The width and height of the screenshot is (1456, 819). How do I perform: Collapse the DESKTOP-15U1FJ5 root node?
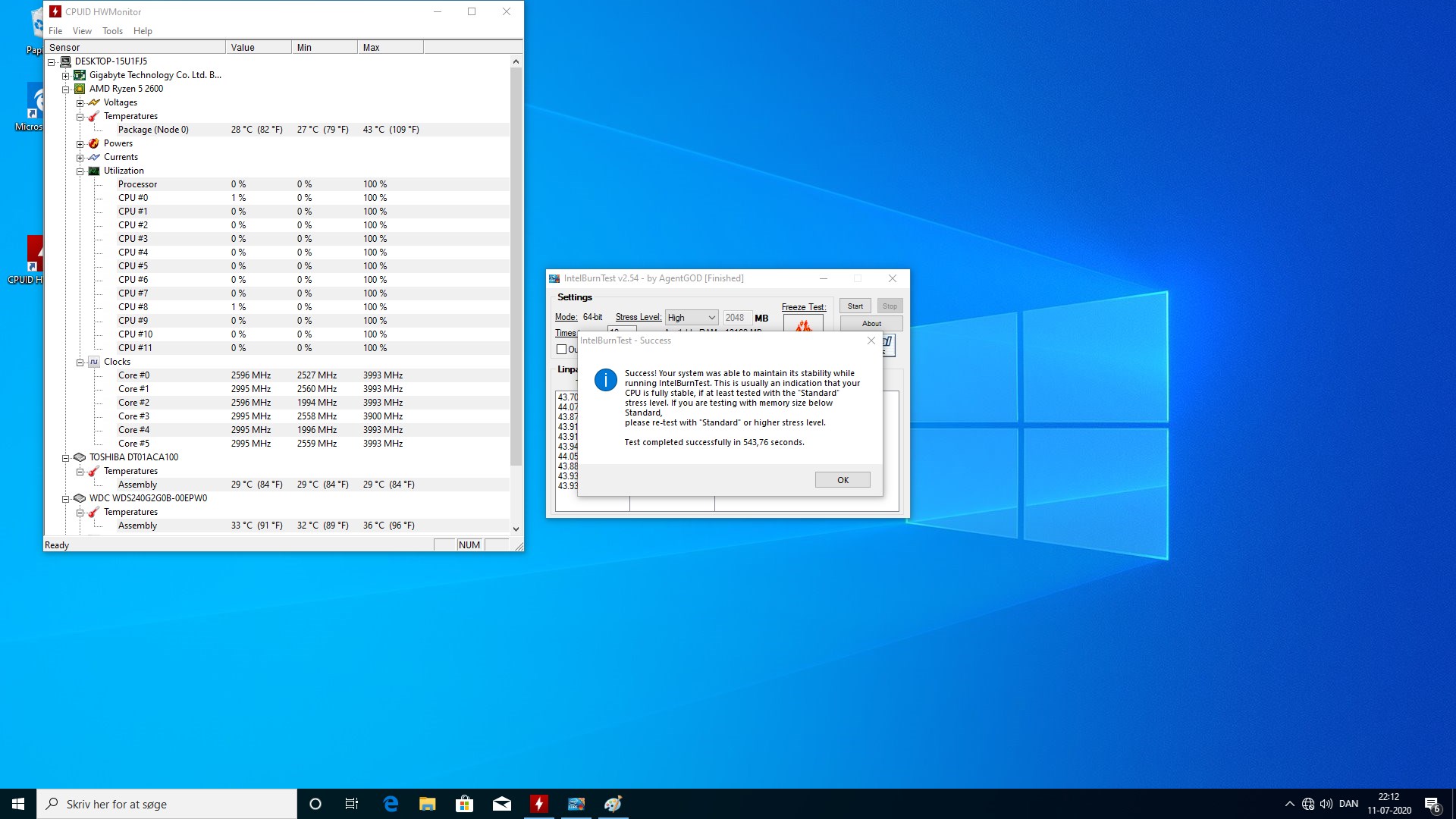point(52,62)
